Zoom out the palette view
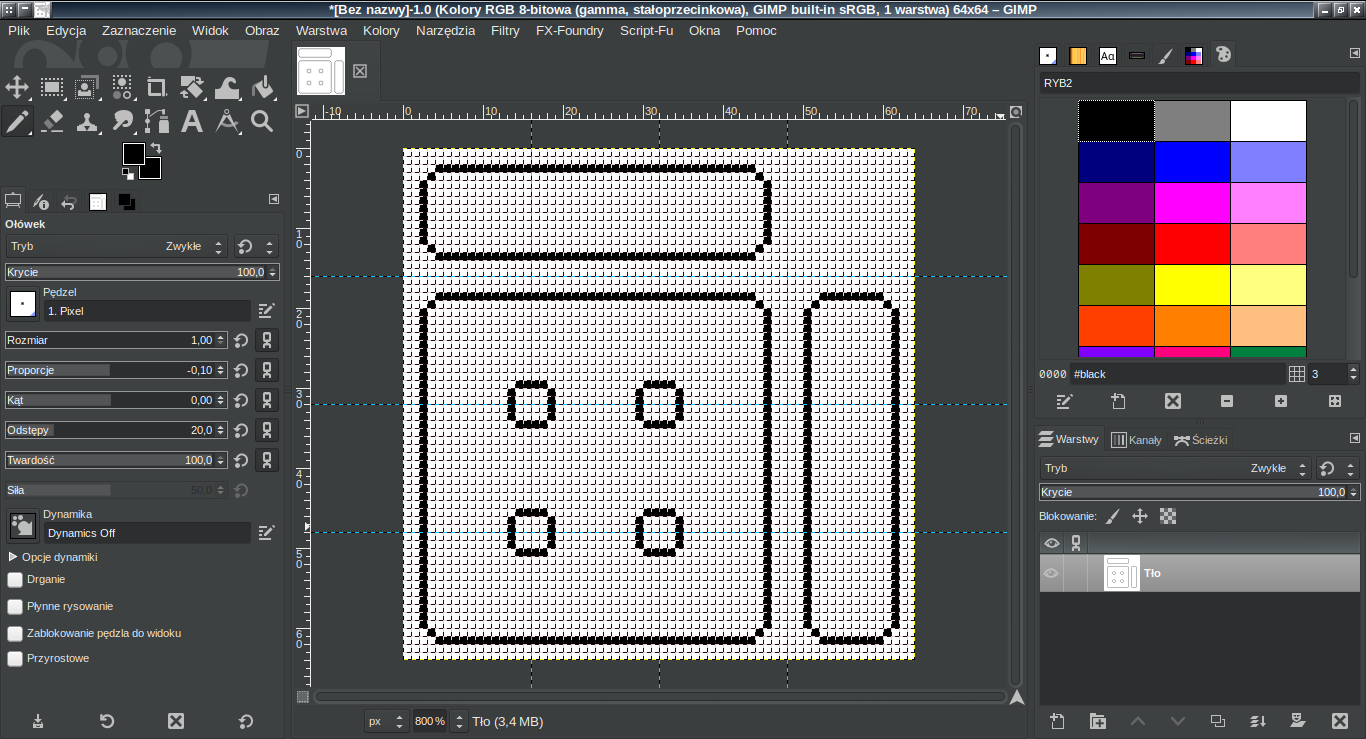This screenshot has width=1366, height=739. click(1227, 401)
